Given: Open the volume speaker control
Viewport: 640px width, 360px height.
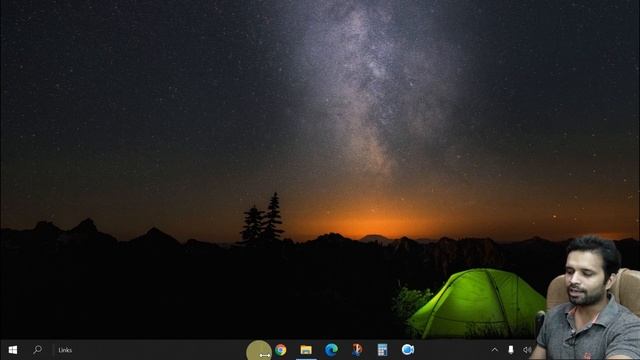Looking at the screenshot, I should (x=527, y=350).
